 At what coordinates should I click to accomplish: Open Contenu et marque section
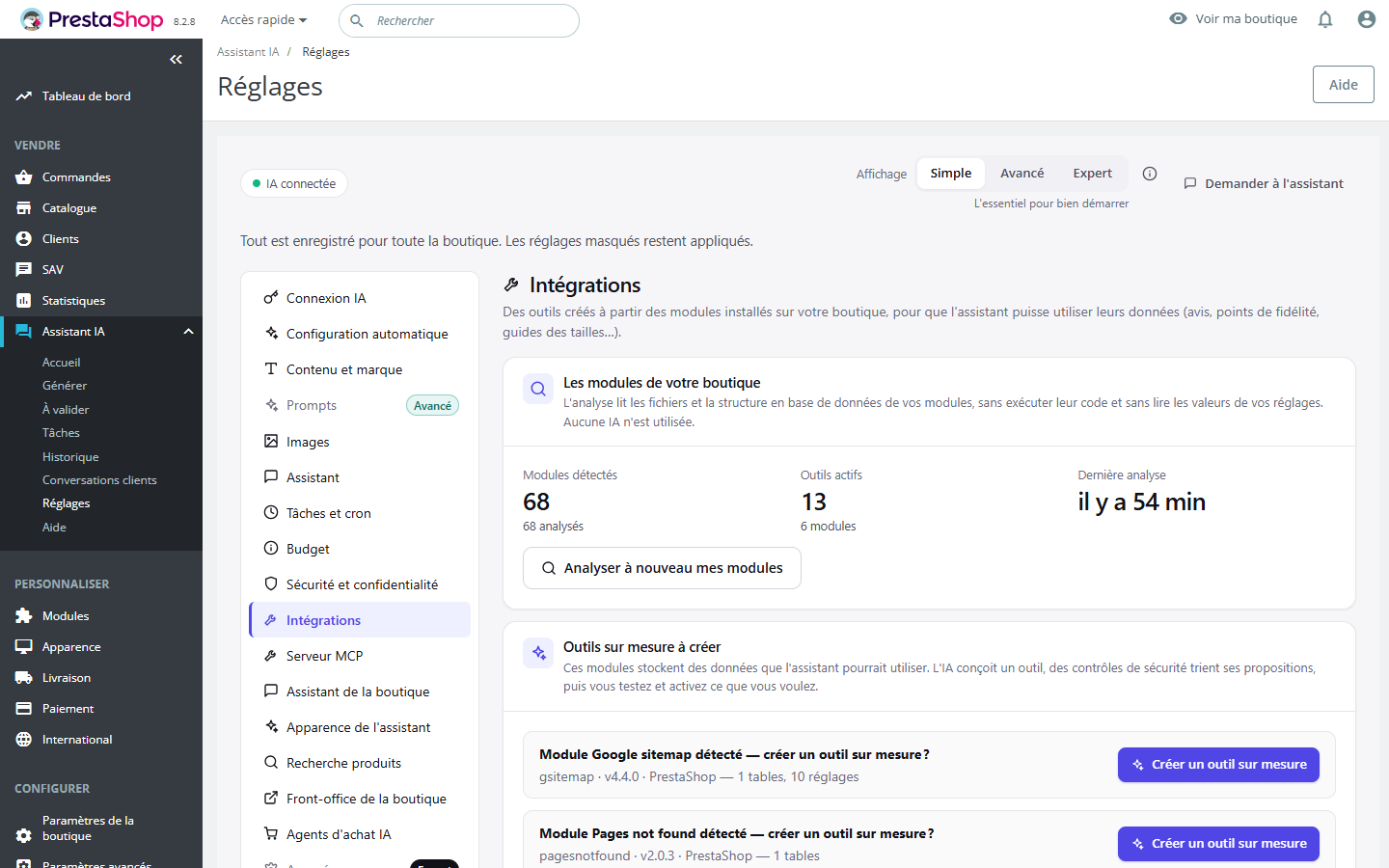click(360, 369)
